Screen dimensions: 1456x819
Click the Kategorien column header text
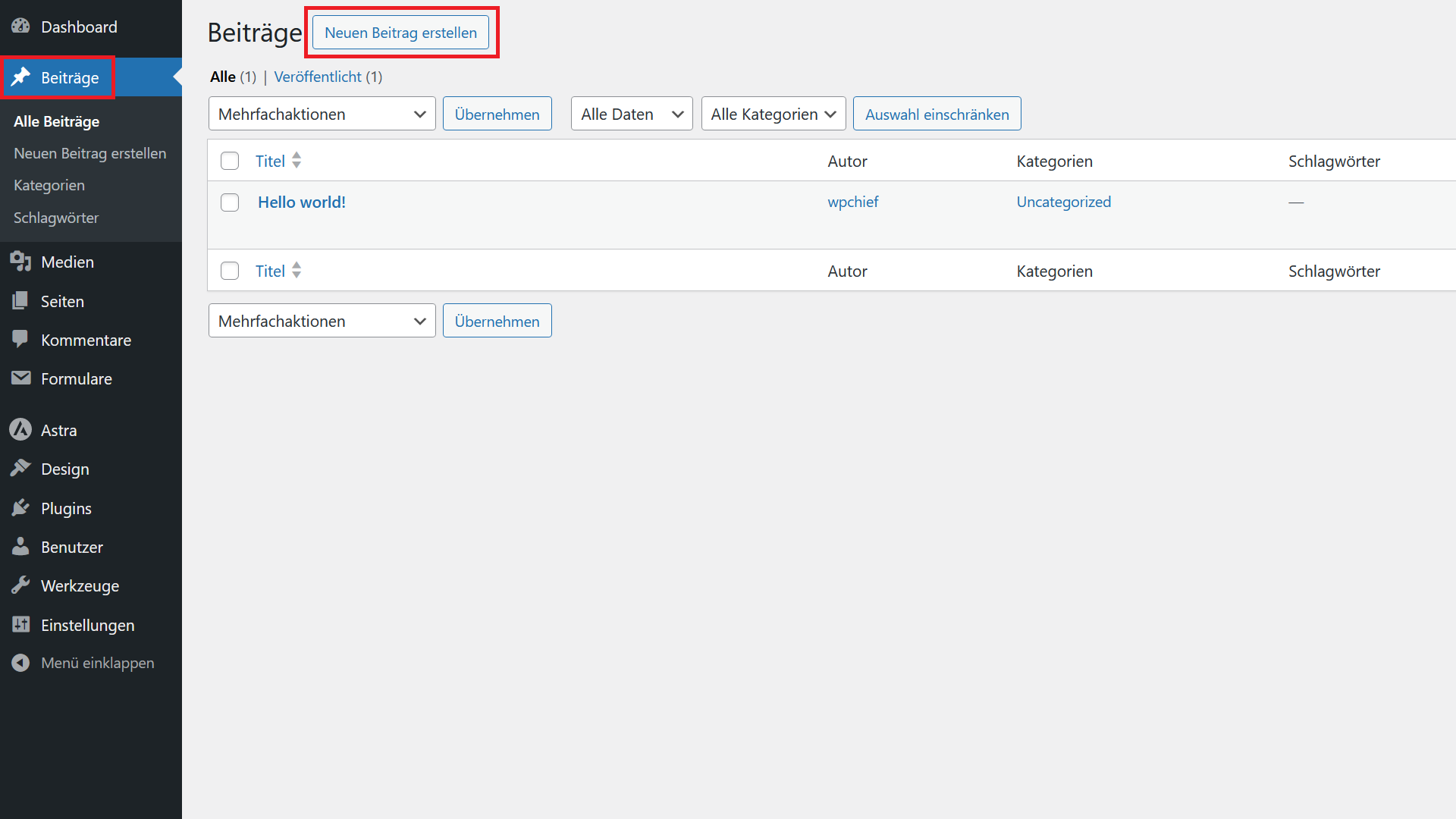1054,161
